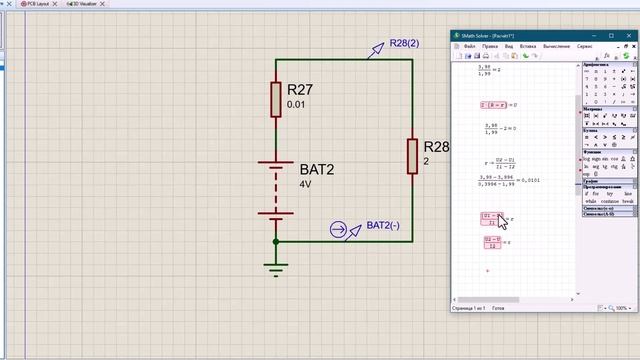Open the Файл menu in SMath Solver
Viewport: 640px width, 360px height.
470,47
